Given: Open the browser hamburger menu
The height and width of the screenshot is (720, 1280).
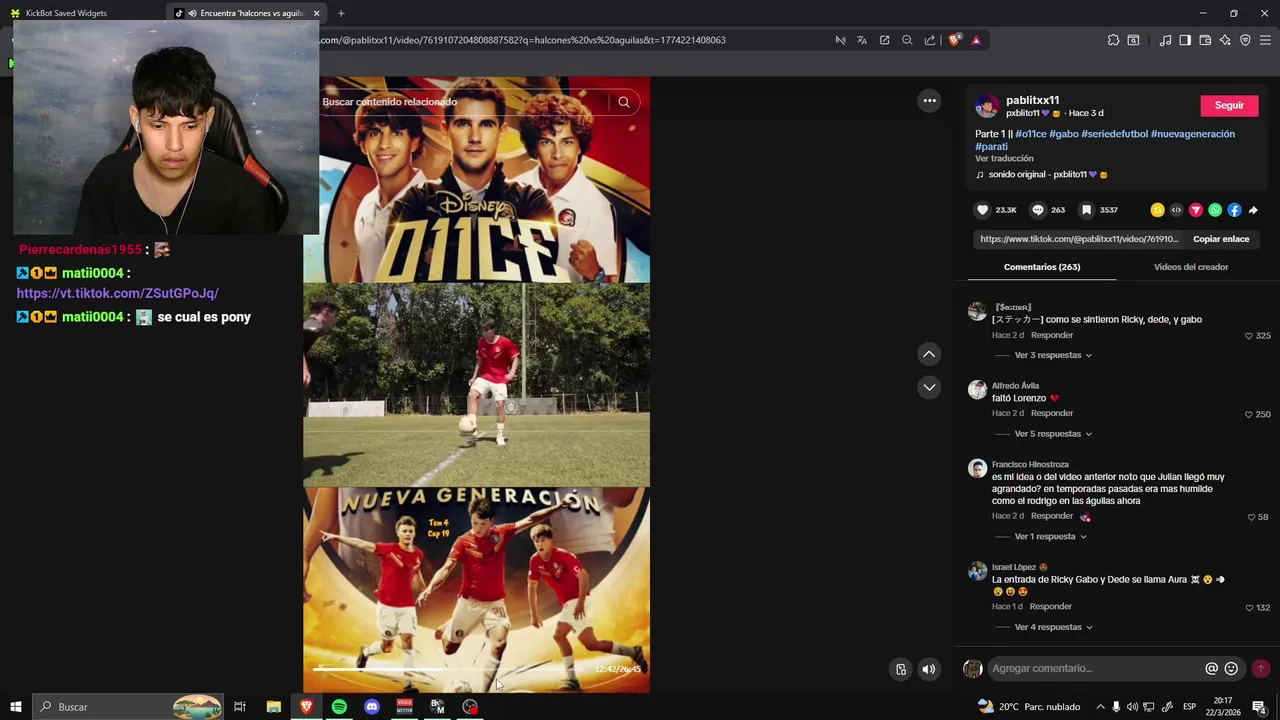Looking at the screenshot, I should [x=1265, y=40].
